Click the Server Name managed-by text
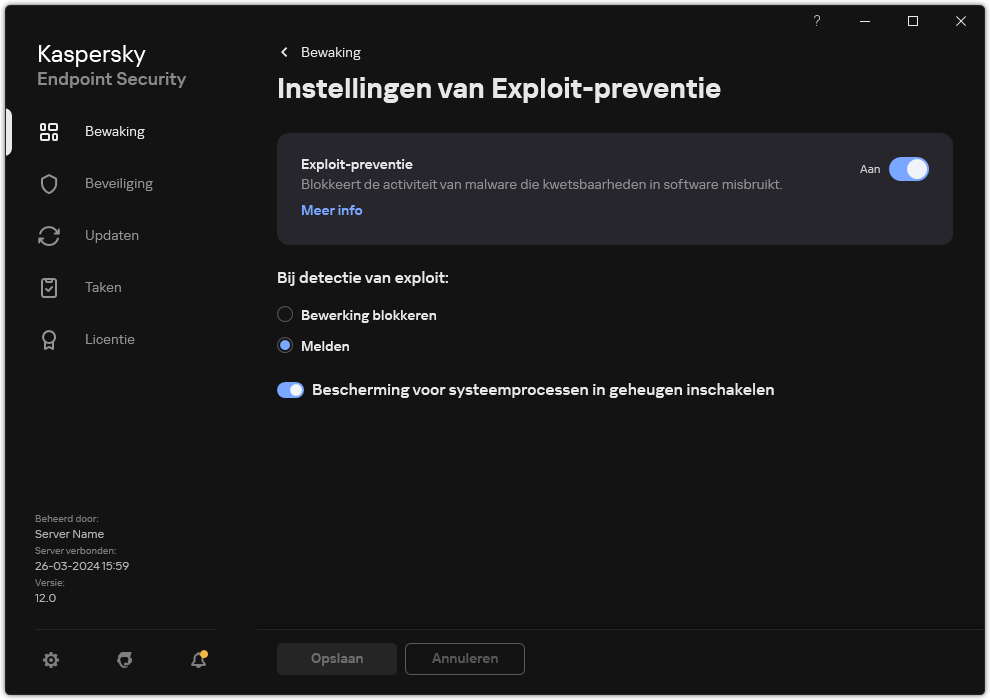The height and width of the screenshot is (700, 990). click(x=69, y=534)
